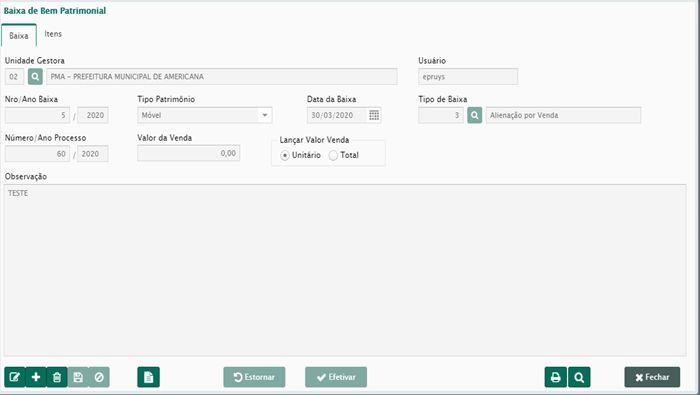Select the Unitário radio option
Image resolution: width=700 pixels, height=395 pixels.
click(x=284, y=155)
